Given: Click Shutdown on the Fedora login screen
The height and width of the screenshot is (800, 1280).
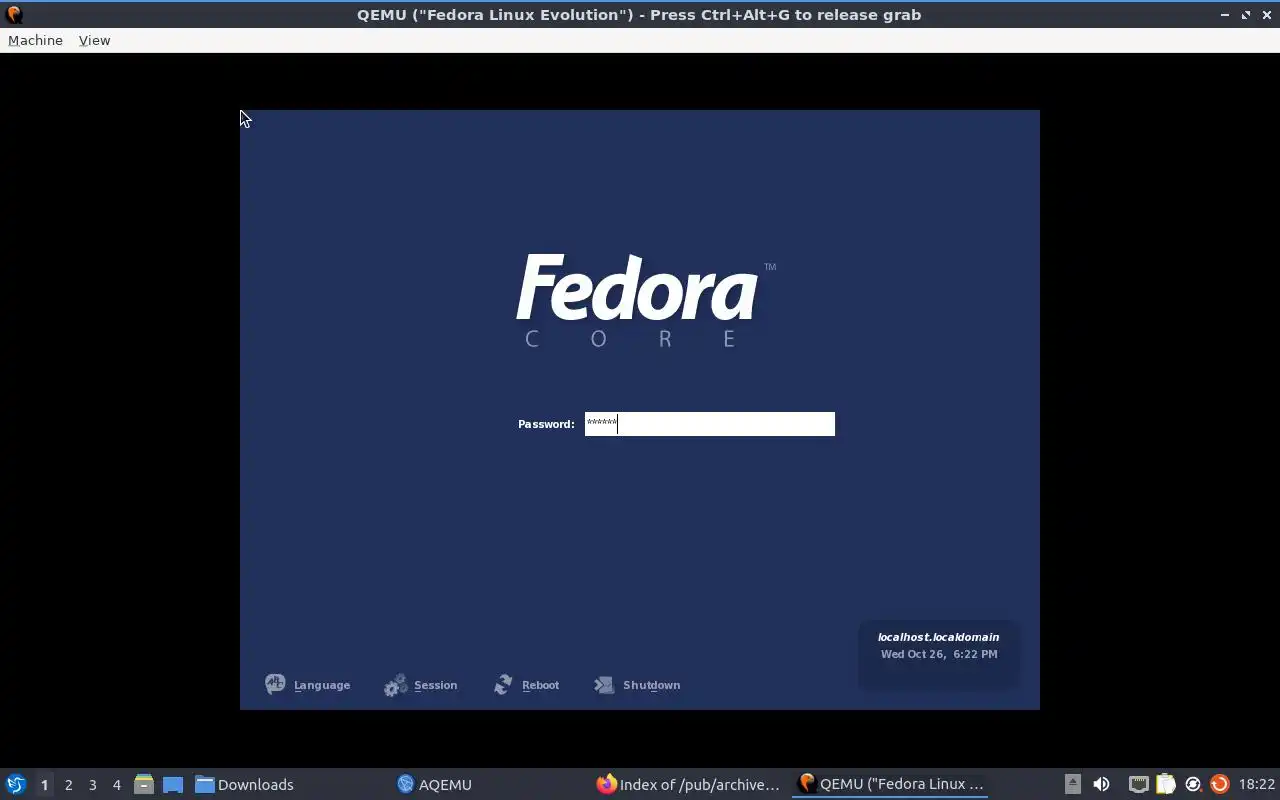Looking at the screenshot, I should click(x=637, y=685).
